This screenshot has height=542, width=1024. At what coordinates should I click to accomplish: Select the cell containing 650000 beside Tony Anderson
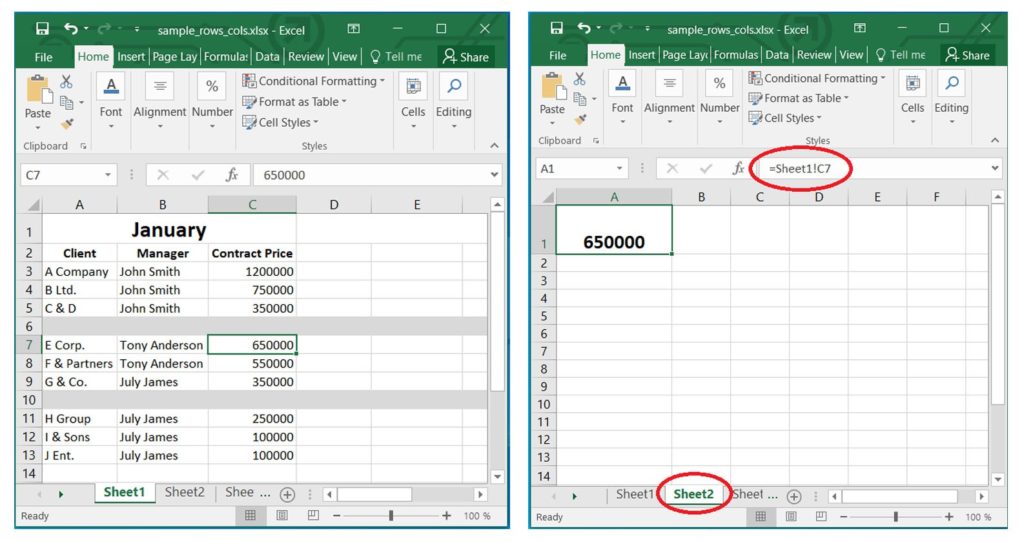pyautogui.click(x=252, y=345)
